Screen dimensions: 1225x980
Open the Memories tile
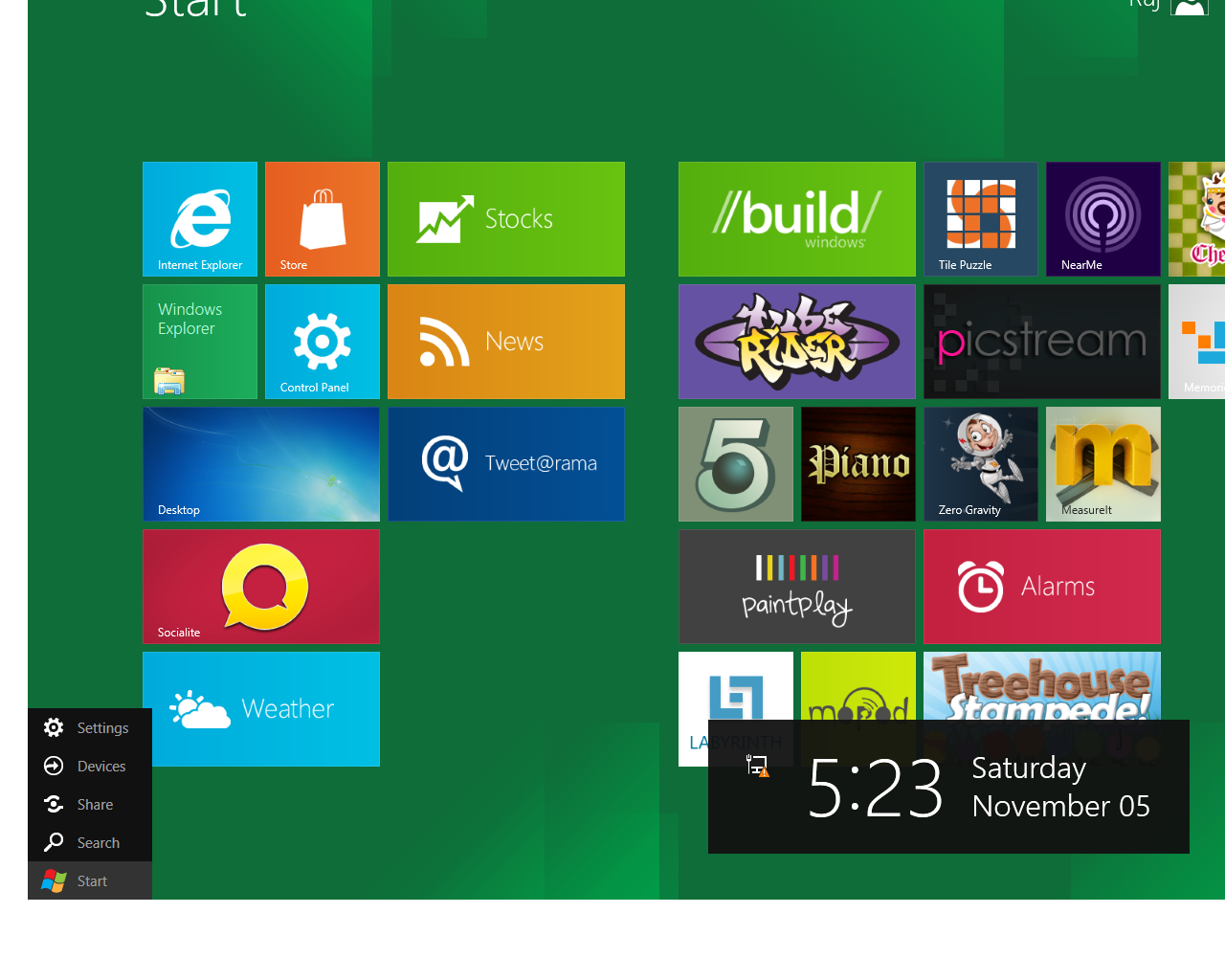coord(1197,342)
